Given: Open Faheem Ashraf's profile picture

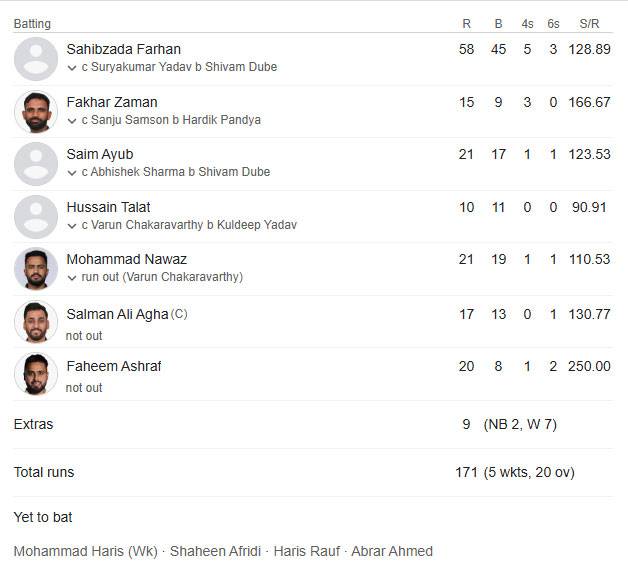Looking at the screenshot, I should 36,374.
